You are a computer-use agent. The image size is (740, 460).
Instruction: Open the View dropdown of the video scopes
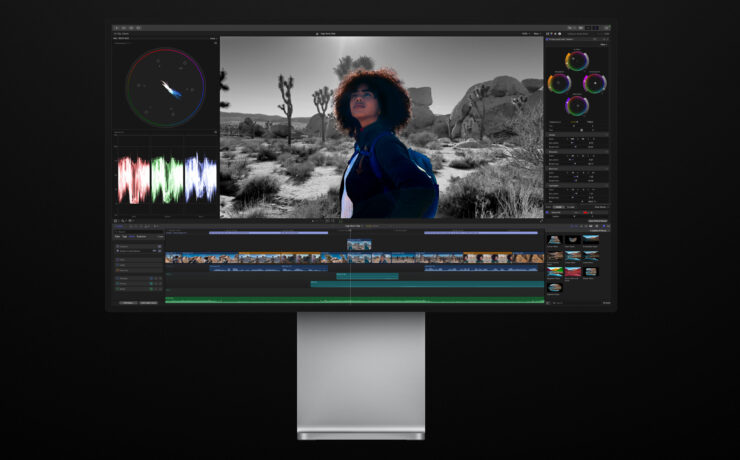213,38
